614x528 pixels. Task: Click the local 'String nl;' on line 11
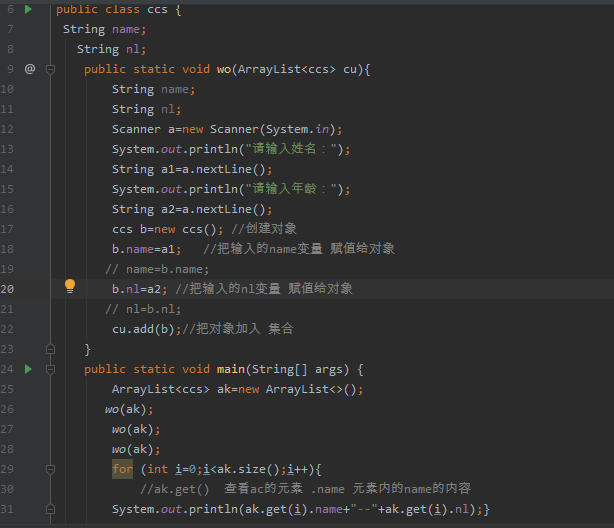(x=146, y=109)
